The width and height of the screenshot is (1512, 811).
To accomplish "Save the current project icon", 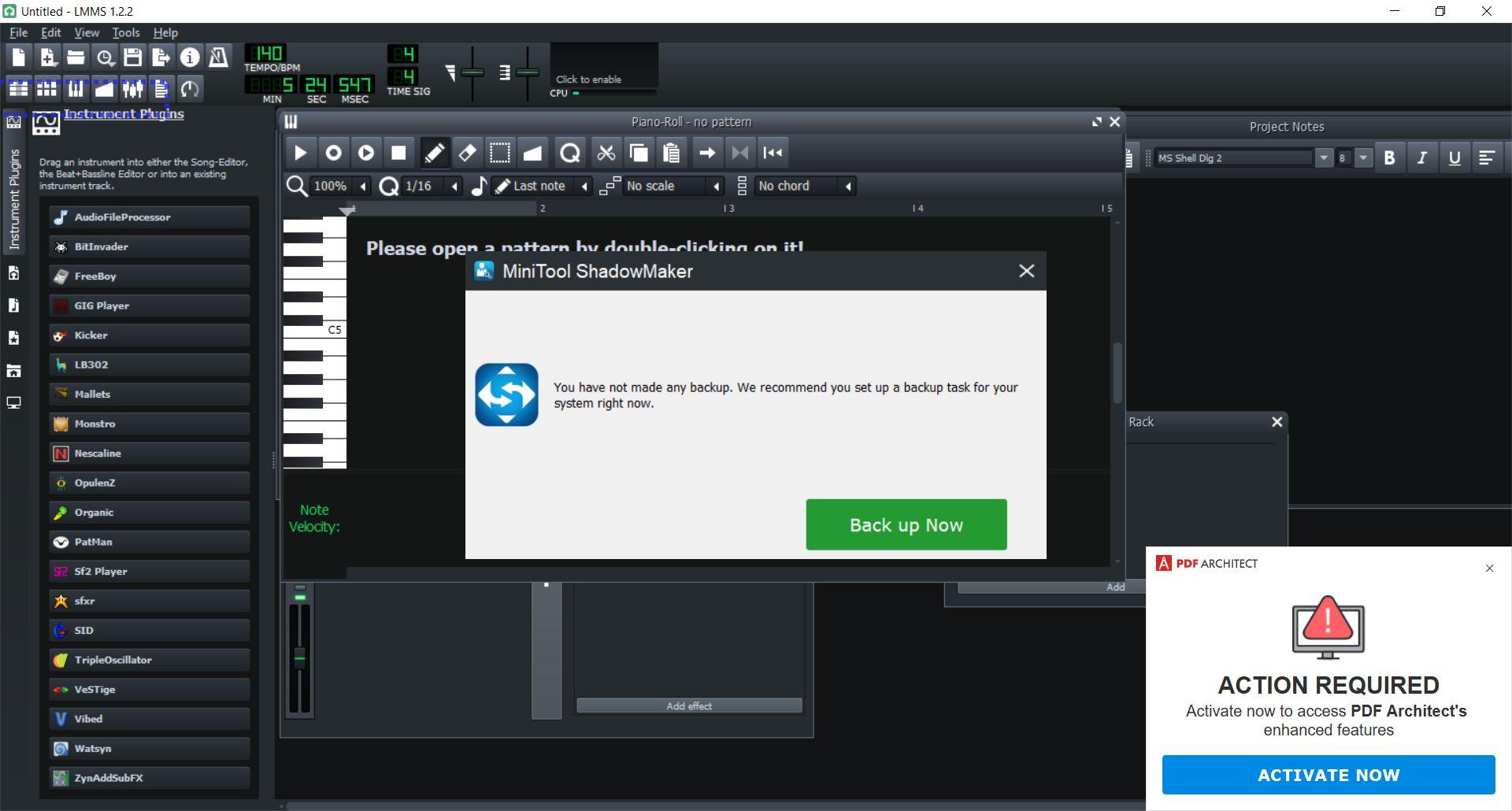I will pos(133,57).
